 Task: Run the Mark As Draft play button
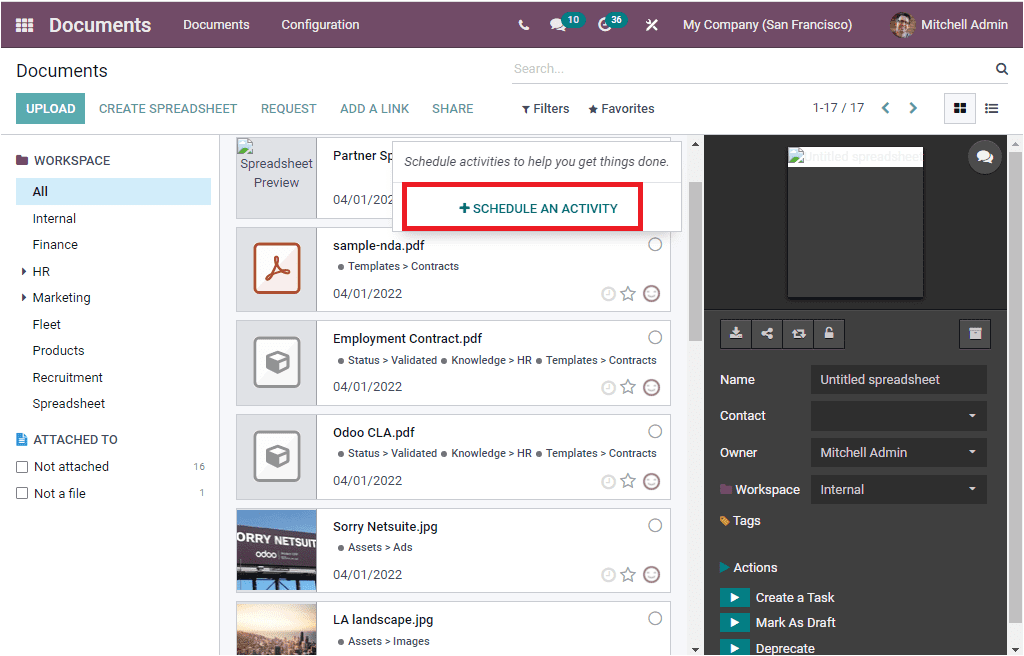click(734, 622)
